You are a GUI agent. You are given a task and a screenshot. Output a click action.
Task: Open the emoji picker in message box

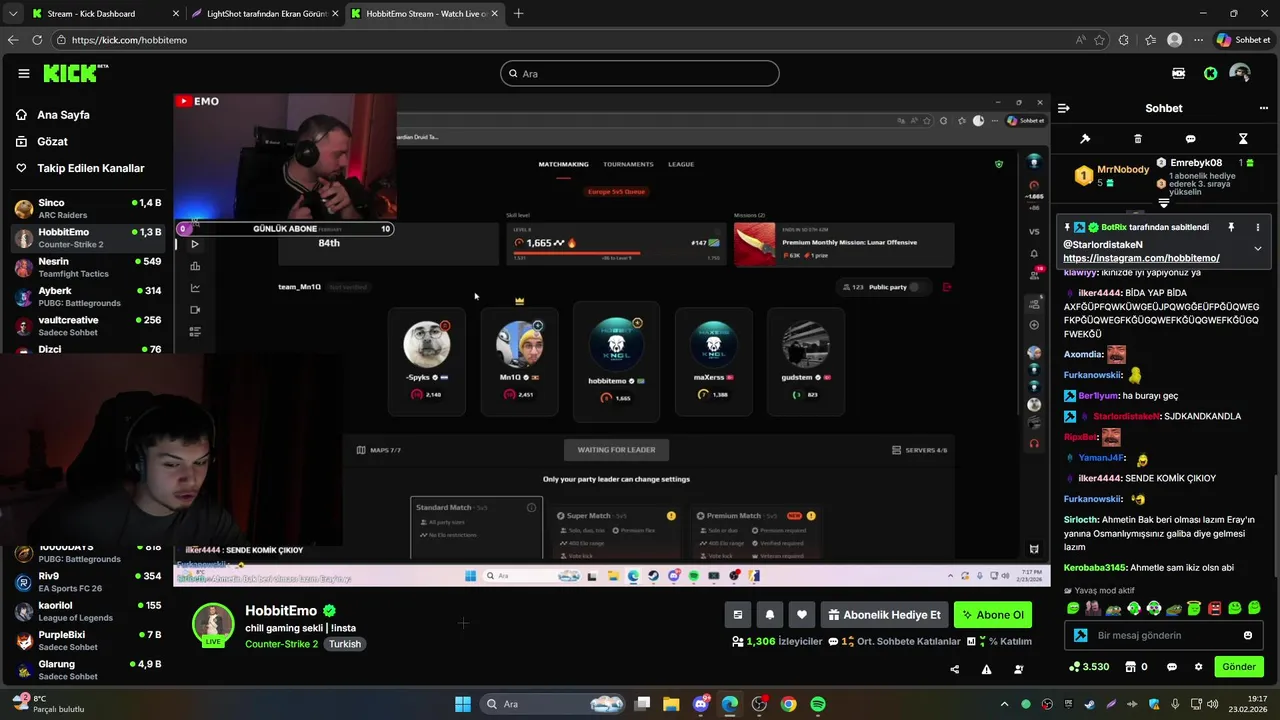point(1248,635)
